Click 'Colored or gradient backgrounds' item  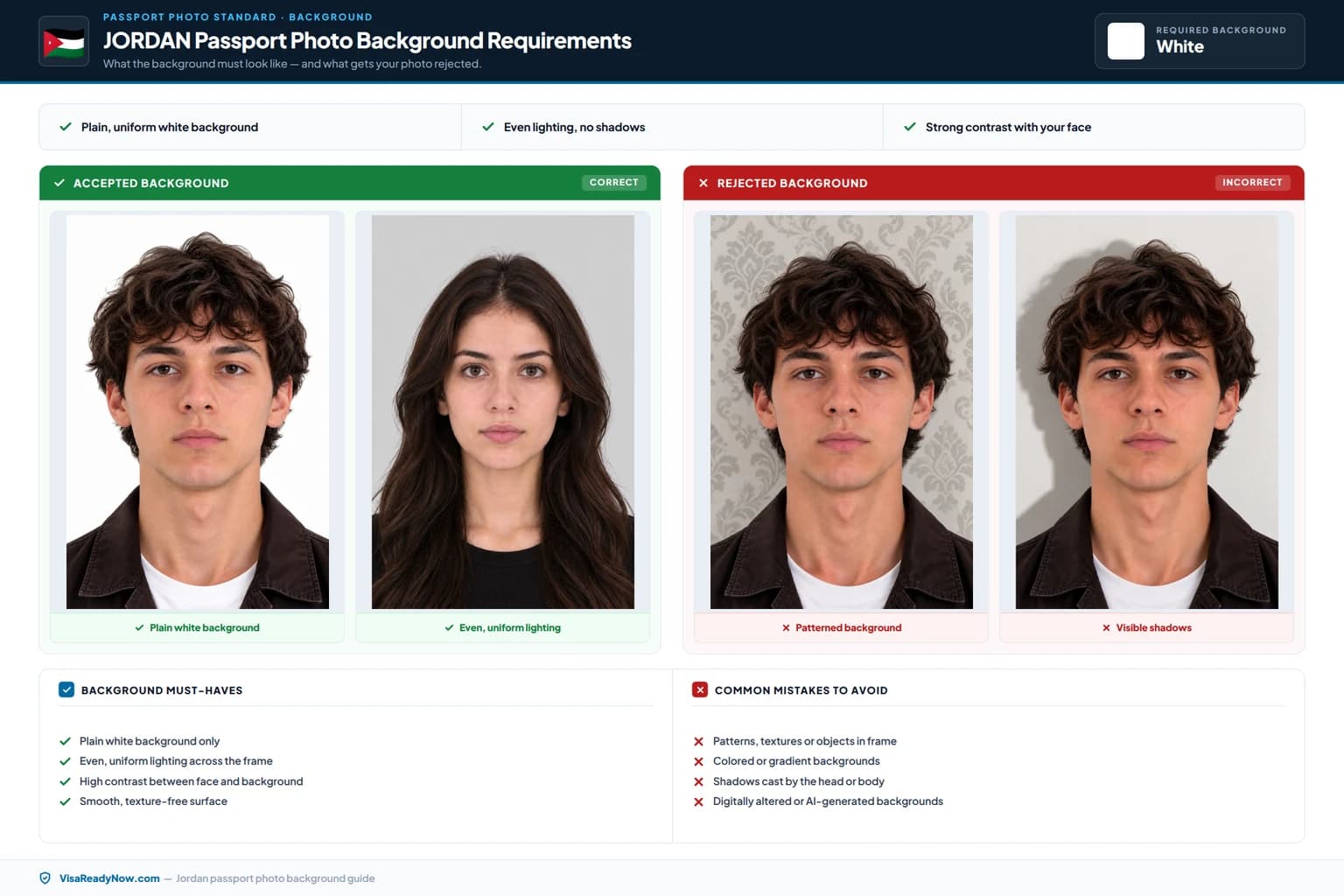pyautogui.click(x=796, y=761)
